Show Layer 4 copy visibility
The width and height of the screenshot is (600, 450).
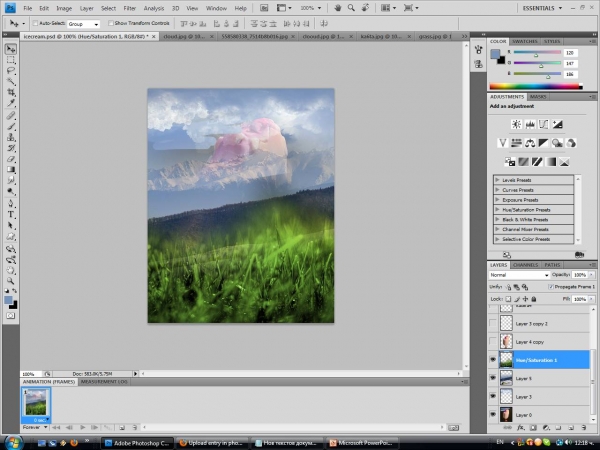493,341
